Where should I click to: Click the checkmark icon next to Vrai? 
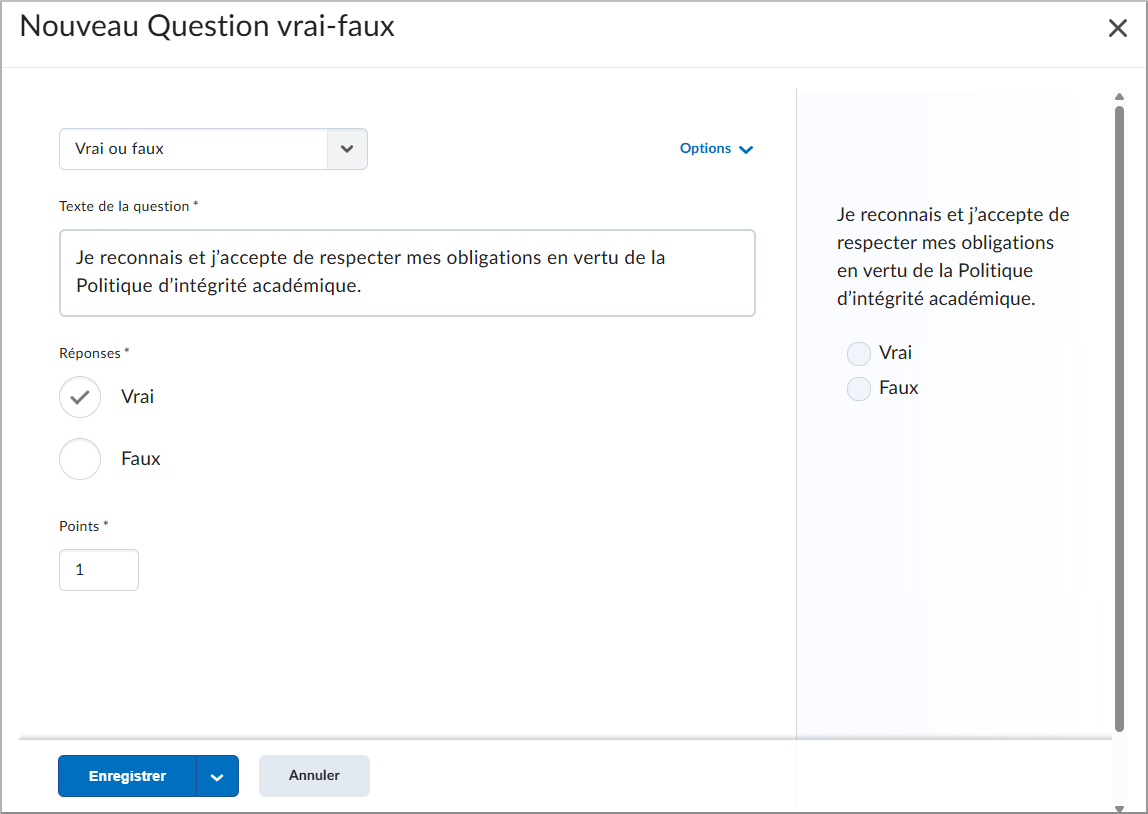coord(80,397)
